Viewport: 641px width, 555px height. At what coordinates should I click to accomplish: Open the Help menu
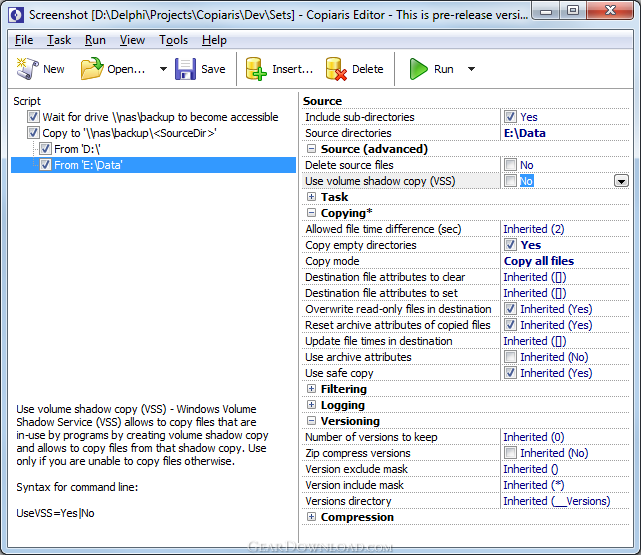point(214,40)
